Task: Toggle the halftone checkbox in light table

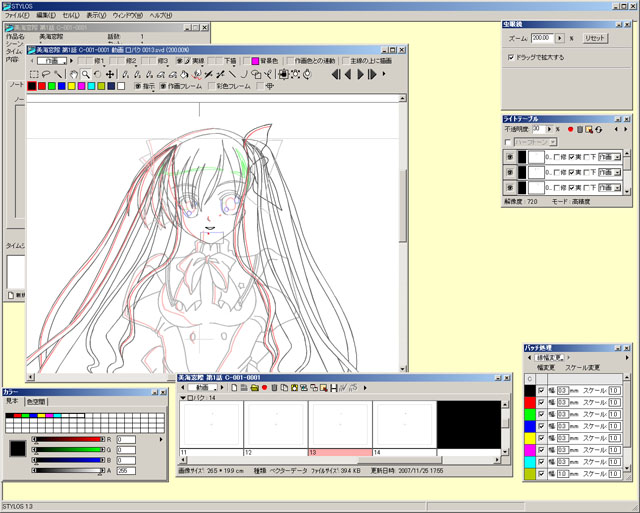Action: (508, 142)
